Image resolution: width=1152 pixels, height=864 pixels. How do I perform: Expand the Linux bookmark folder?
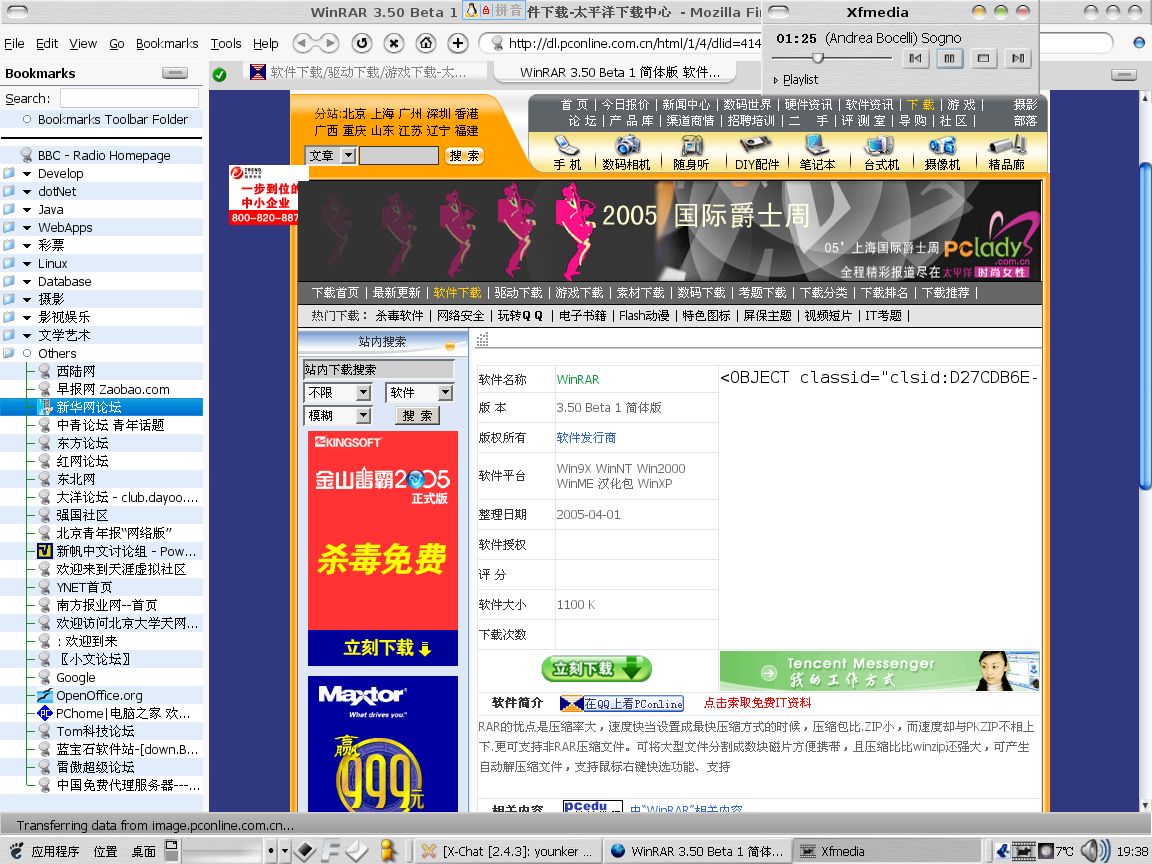point(27,263)
